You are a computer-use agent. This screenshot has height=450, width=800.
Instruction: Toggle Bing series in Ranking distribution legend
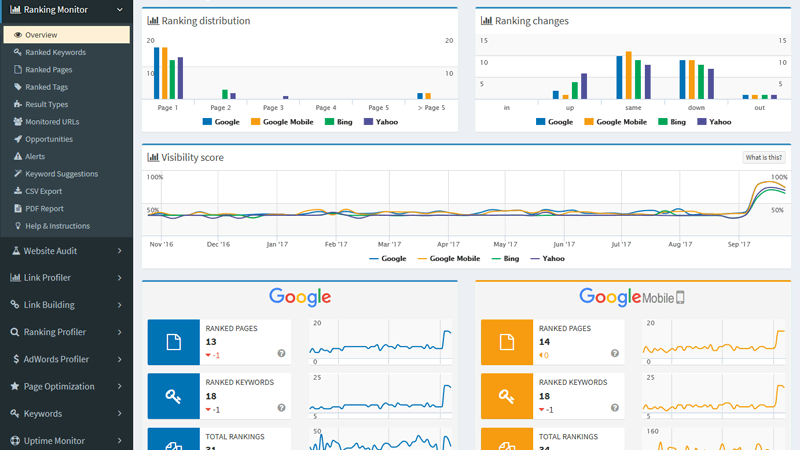[x=339, y=122]
